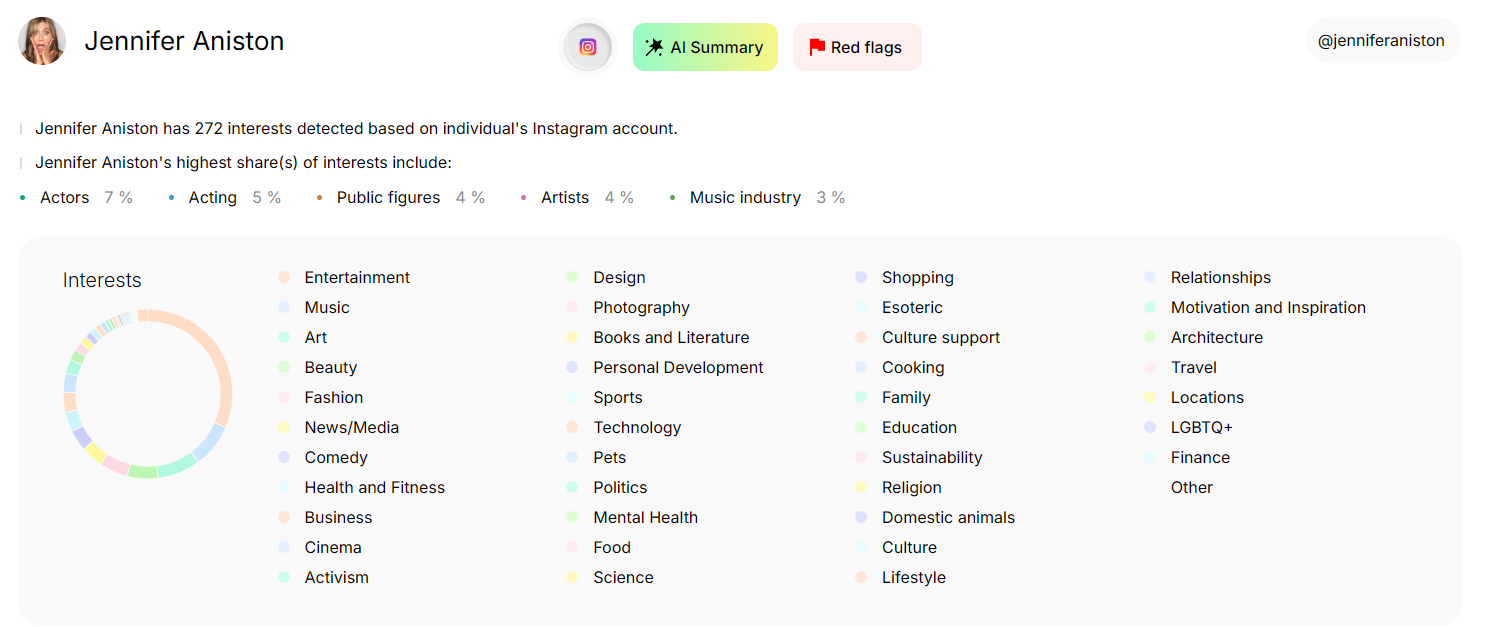1489x627 pixels.
Task: Open the AI Summary panel
Action: 705,47
